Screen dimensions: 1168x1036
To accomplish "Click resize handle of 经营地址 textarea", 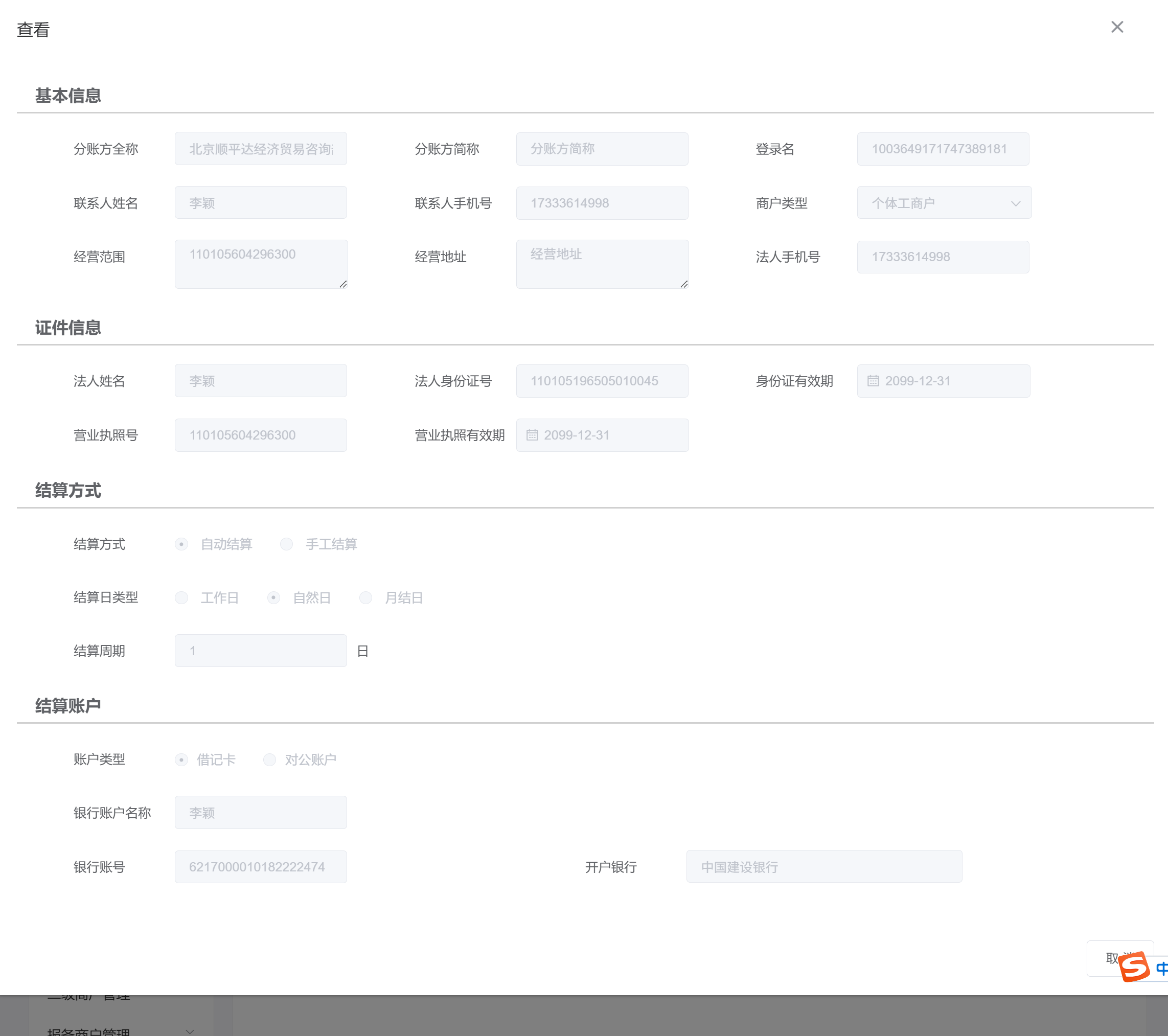I will point(684,284).
